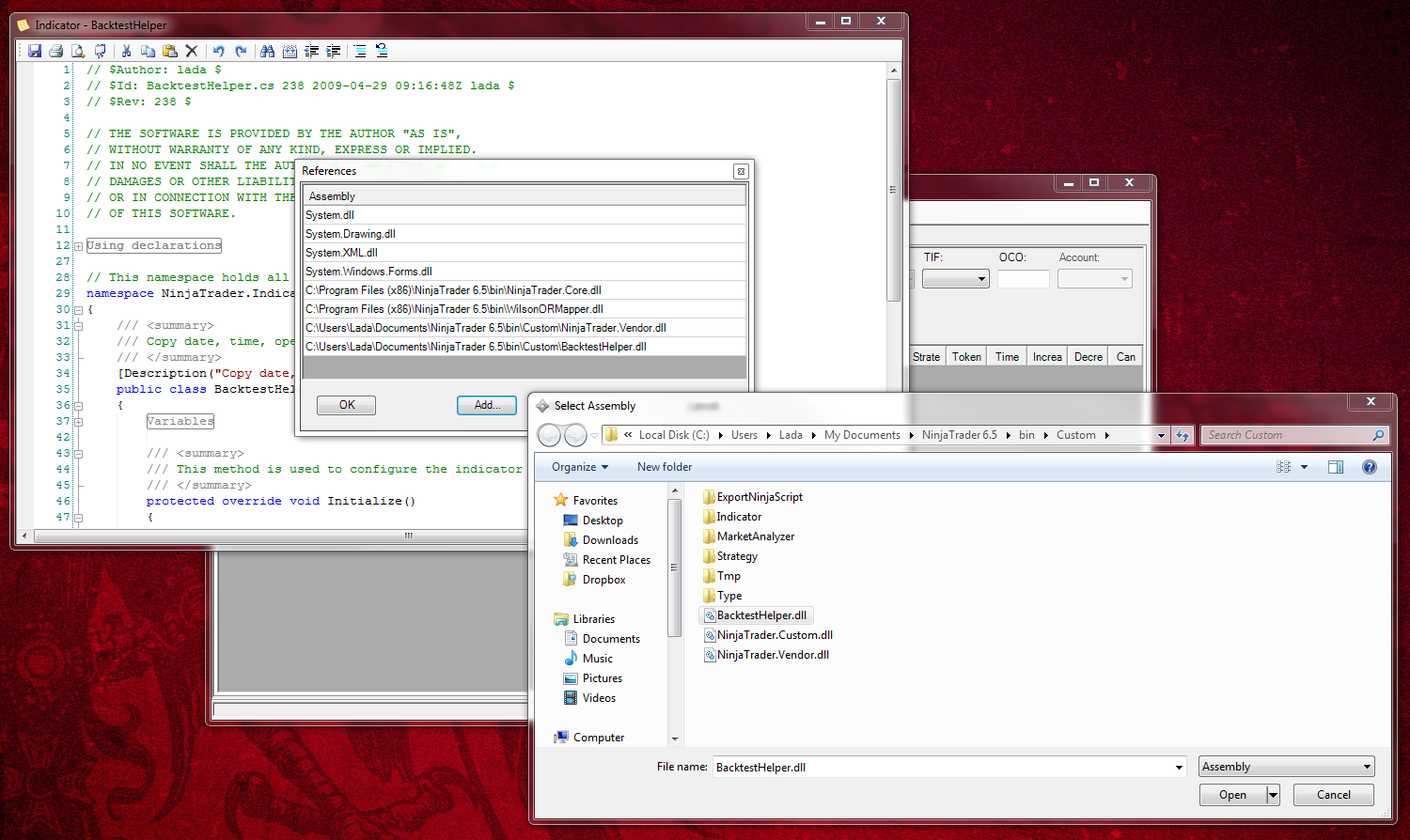The width and height of the screenshot is (1410, 840).
Task: Click the Undo arrow icon
Action: pyautogui.click(x=218, y=51)
